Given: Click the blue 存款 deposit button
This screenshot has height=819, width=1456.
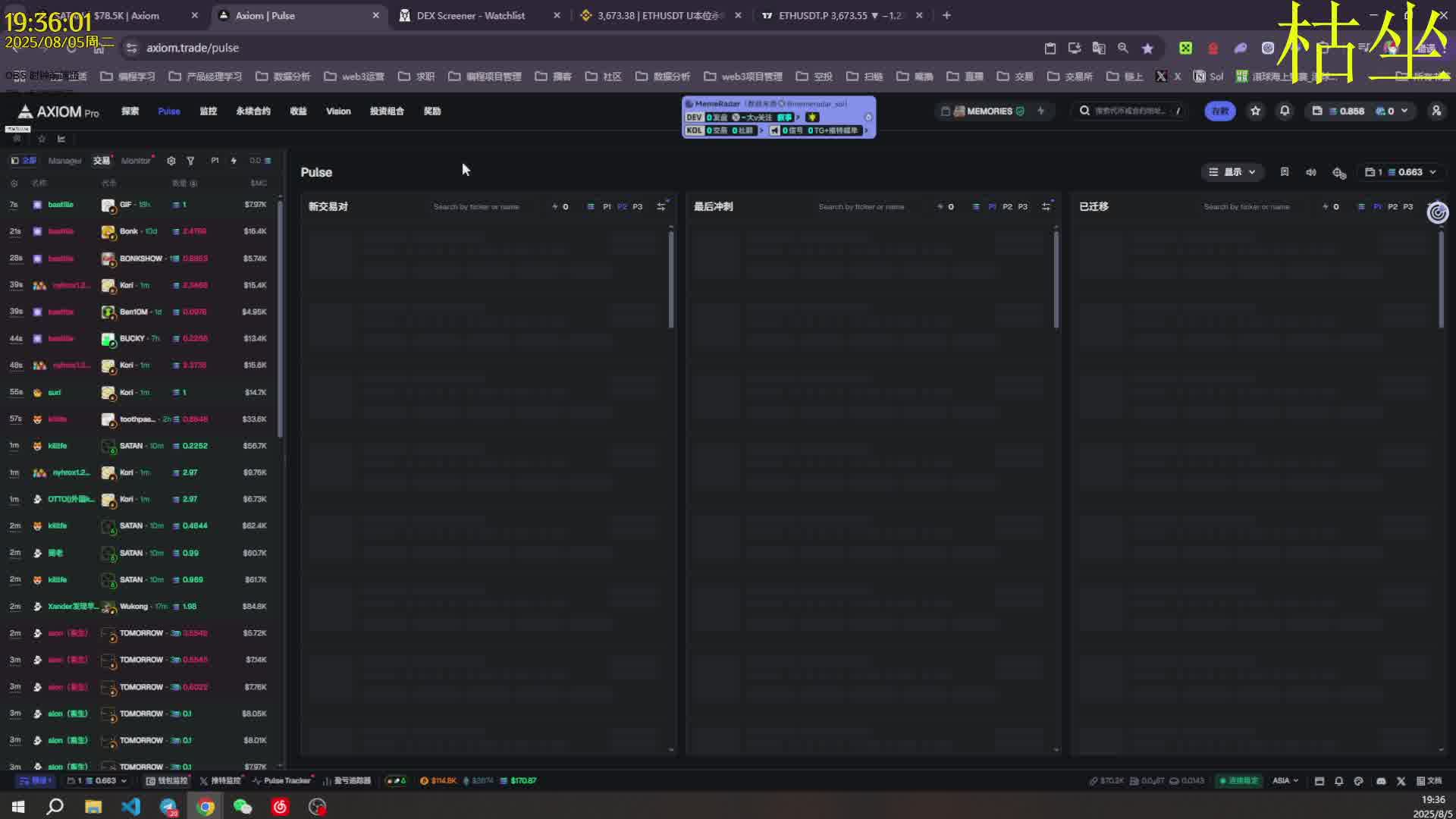Looking at the screenshot, I should coord(1220,111).
